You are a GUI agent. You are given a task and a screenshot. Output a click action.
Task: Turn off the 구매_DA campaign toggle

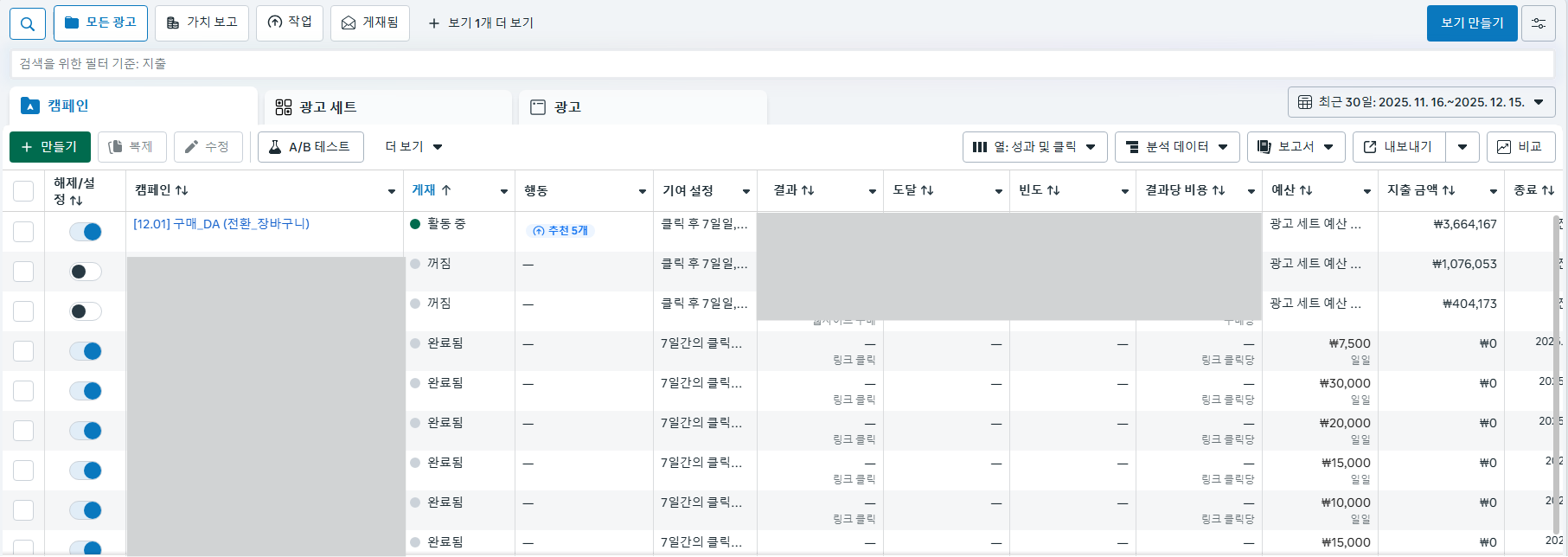coord(86,232)
